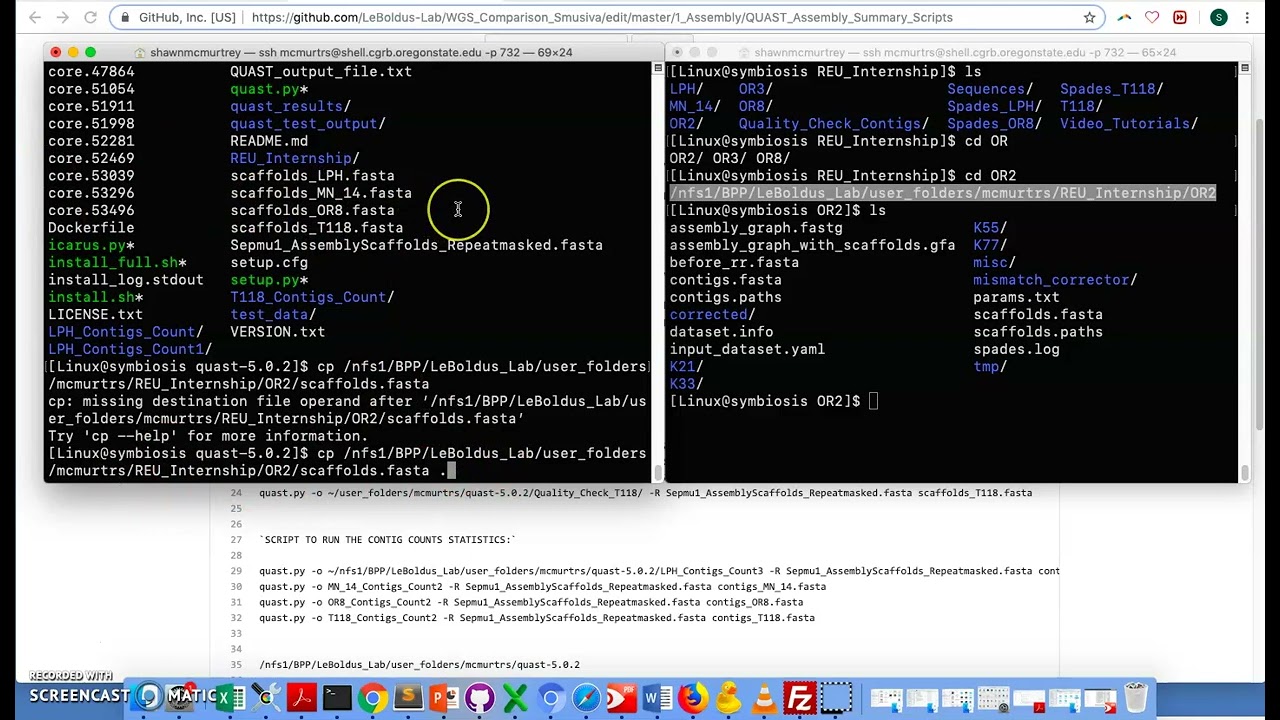Click README.md in left terminal listing
1280x720 pixels.
269,141
